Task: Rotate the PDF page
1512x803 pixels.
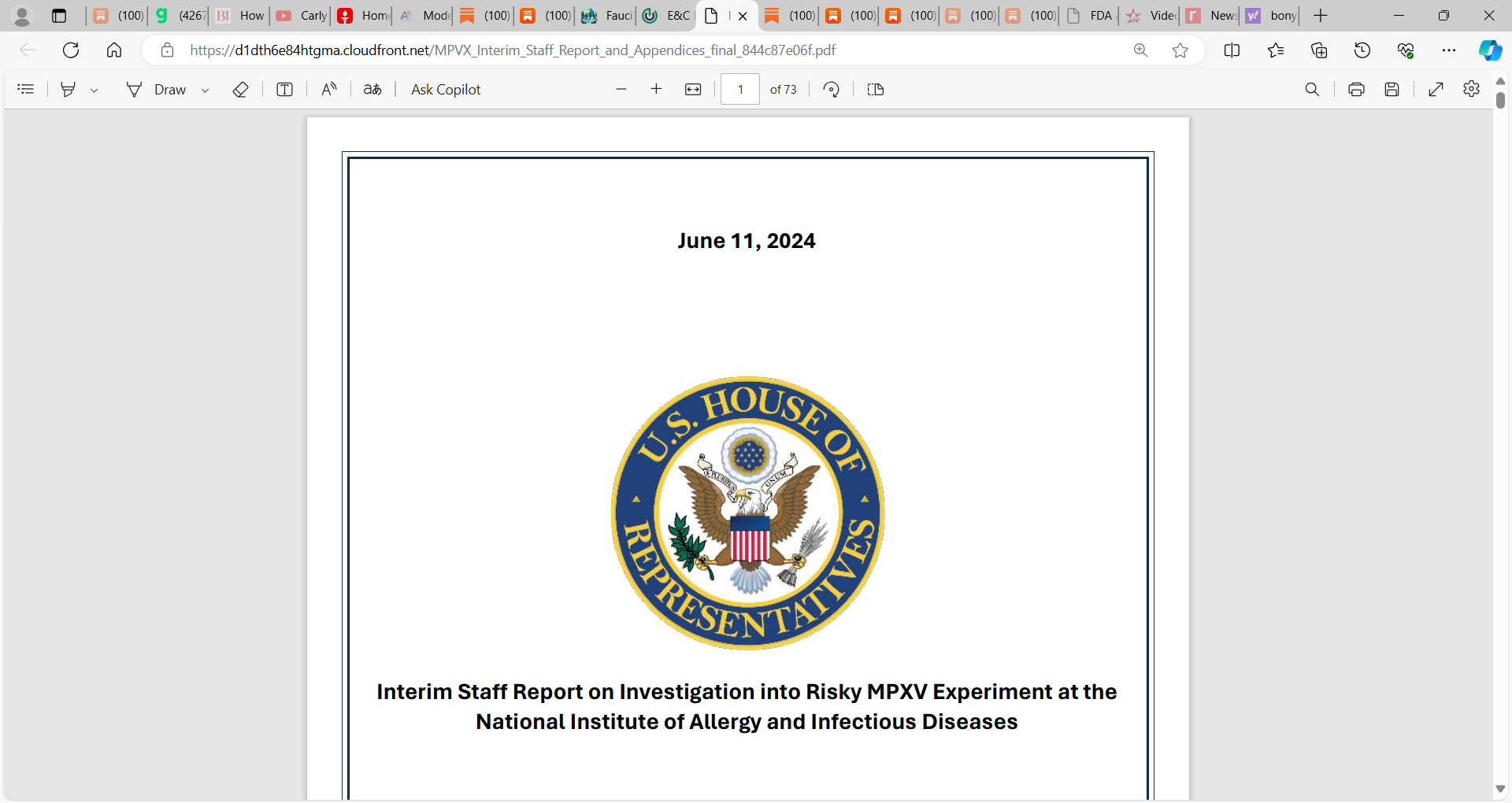Action: tap(832, 90)
